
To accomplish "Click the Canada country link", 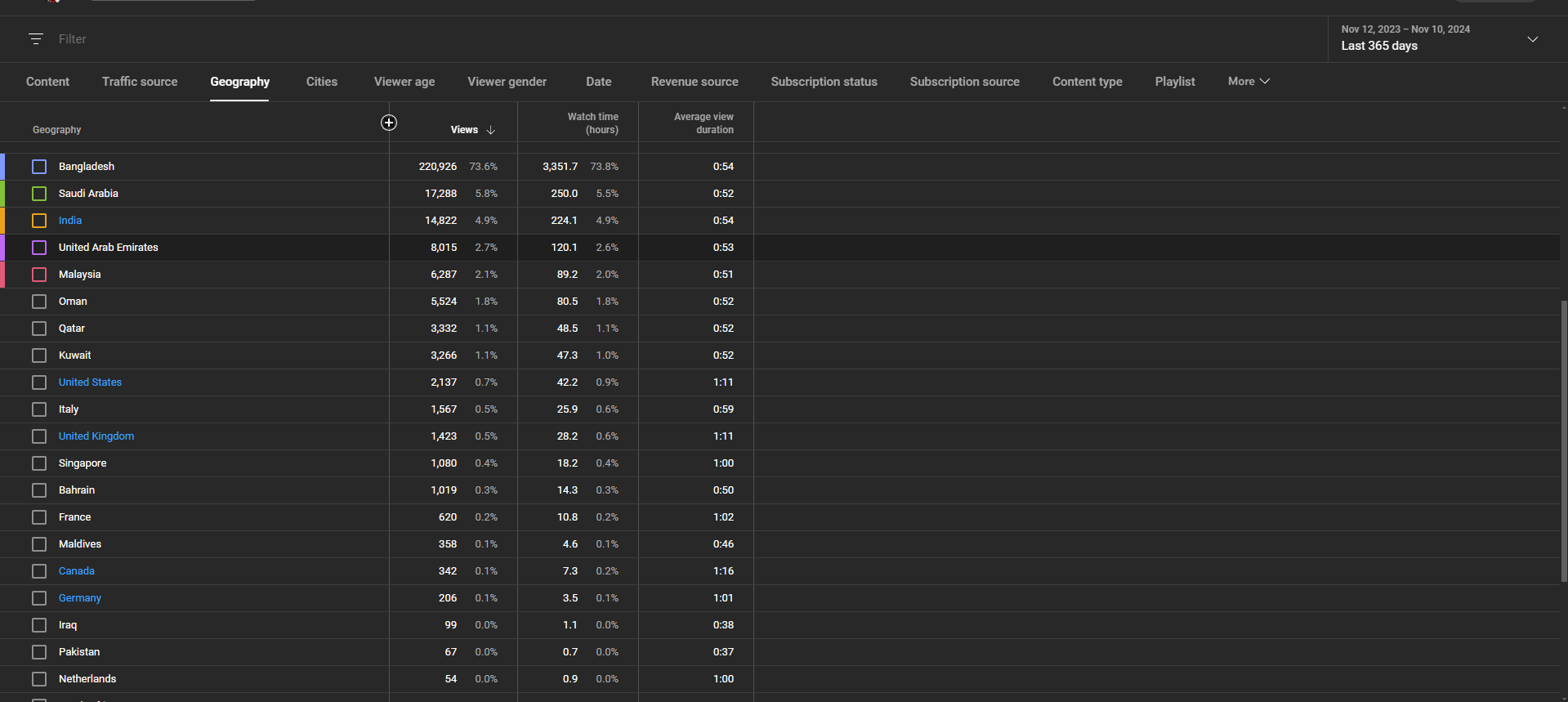I will click(77, 571).
